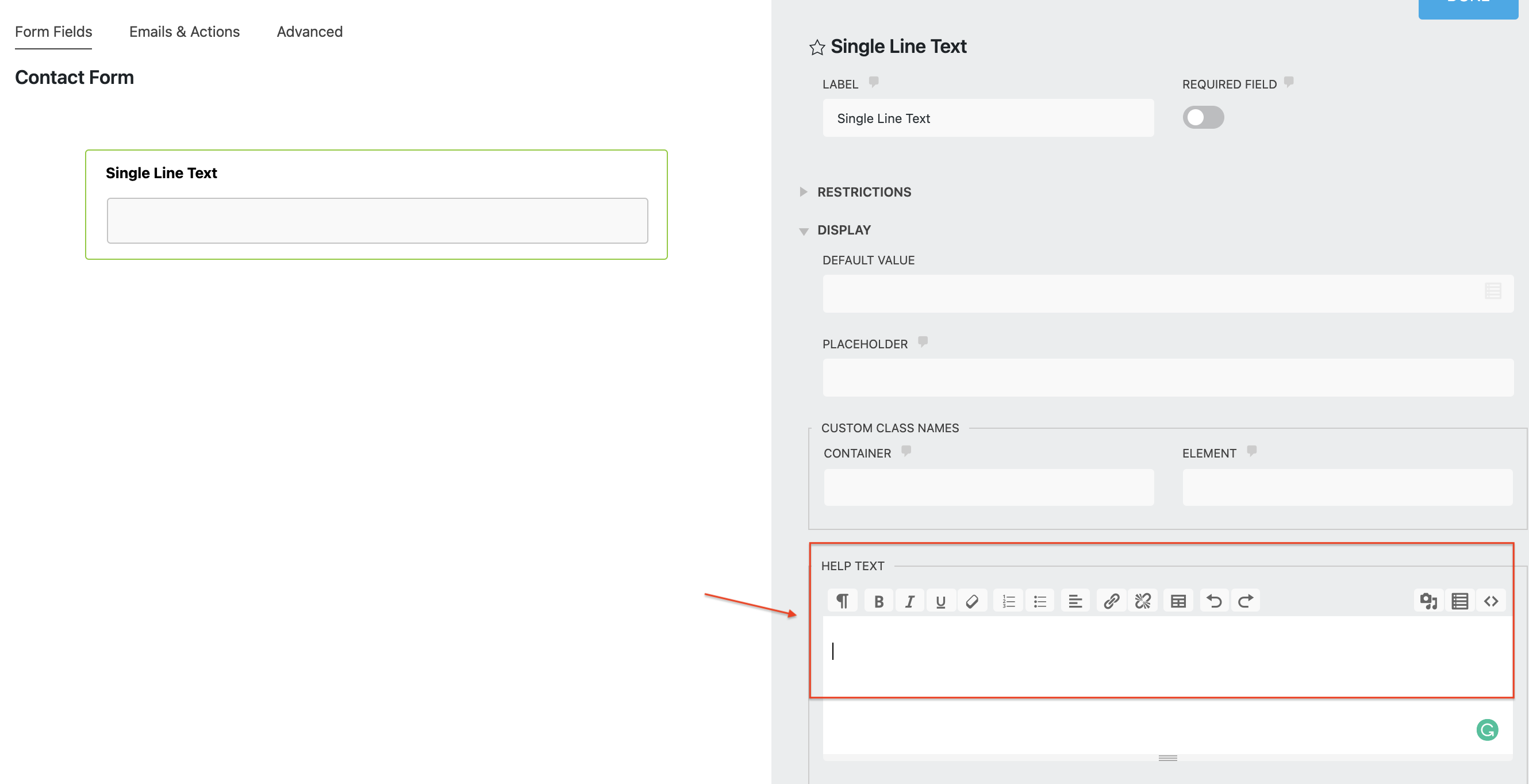Switch to the Emails & Actions tab
Viewport: 1529px width, 784px height.
tap(184, 32)
